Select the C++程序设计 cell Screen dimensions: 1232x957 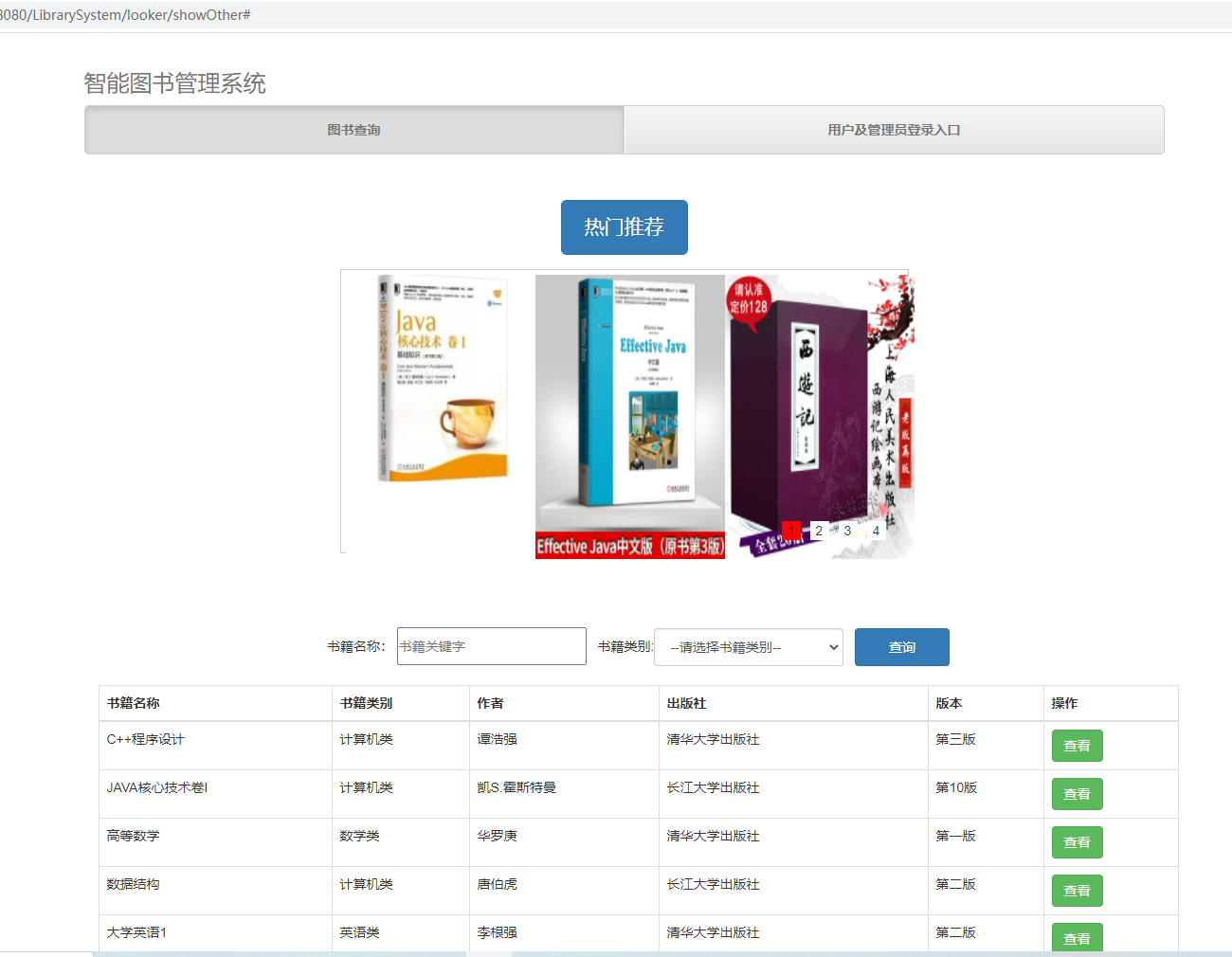[x=215, y=746]
